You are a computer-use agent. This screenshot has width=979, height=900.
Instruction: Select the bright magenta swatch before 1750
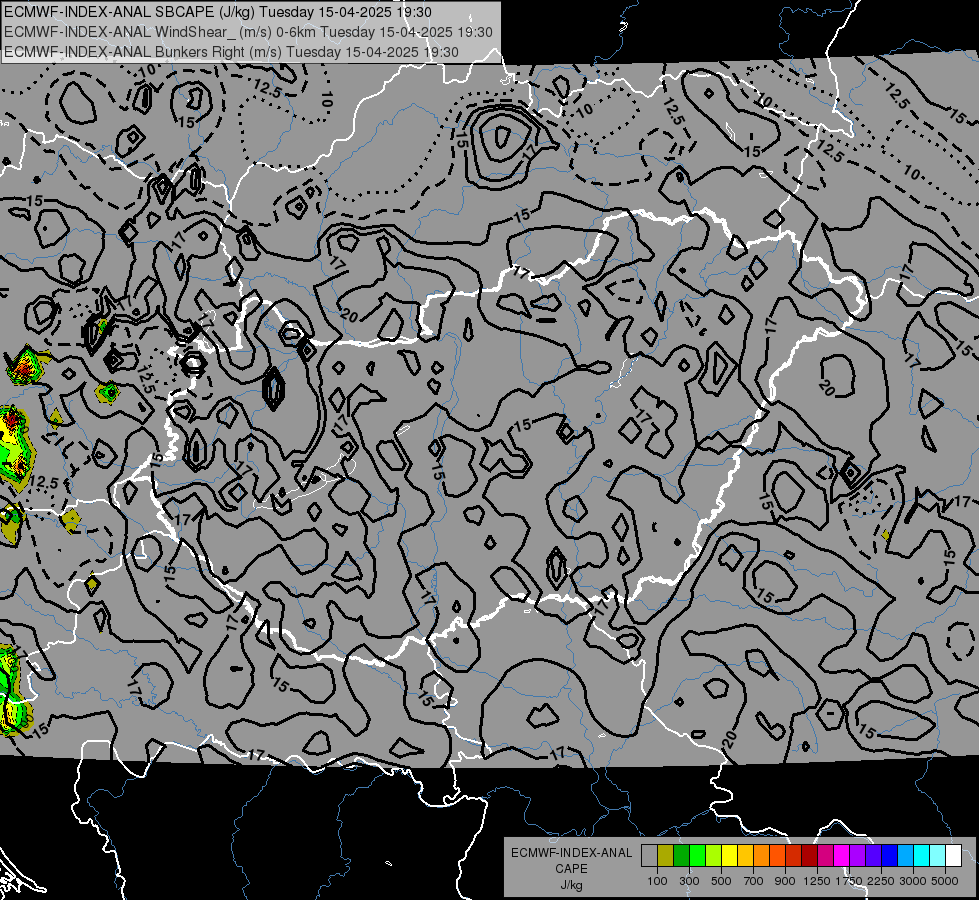(842, 856)
